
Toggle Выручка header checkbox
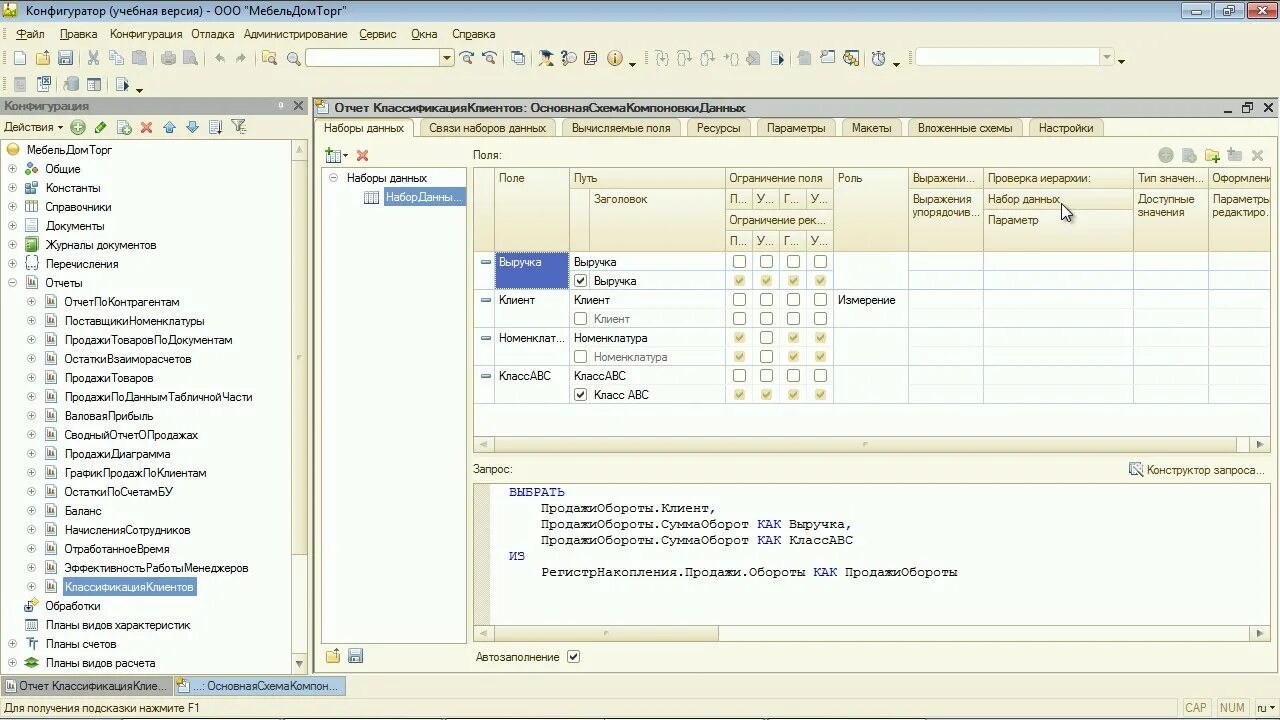point(581,281)
